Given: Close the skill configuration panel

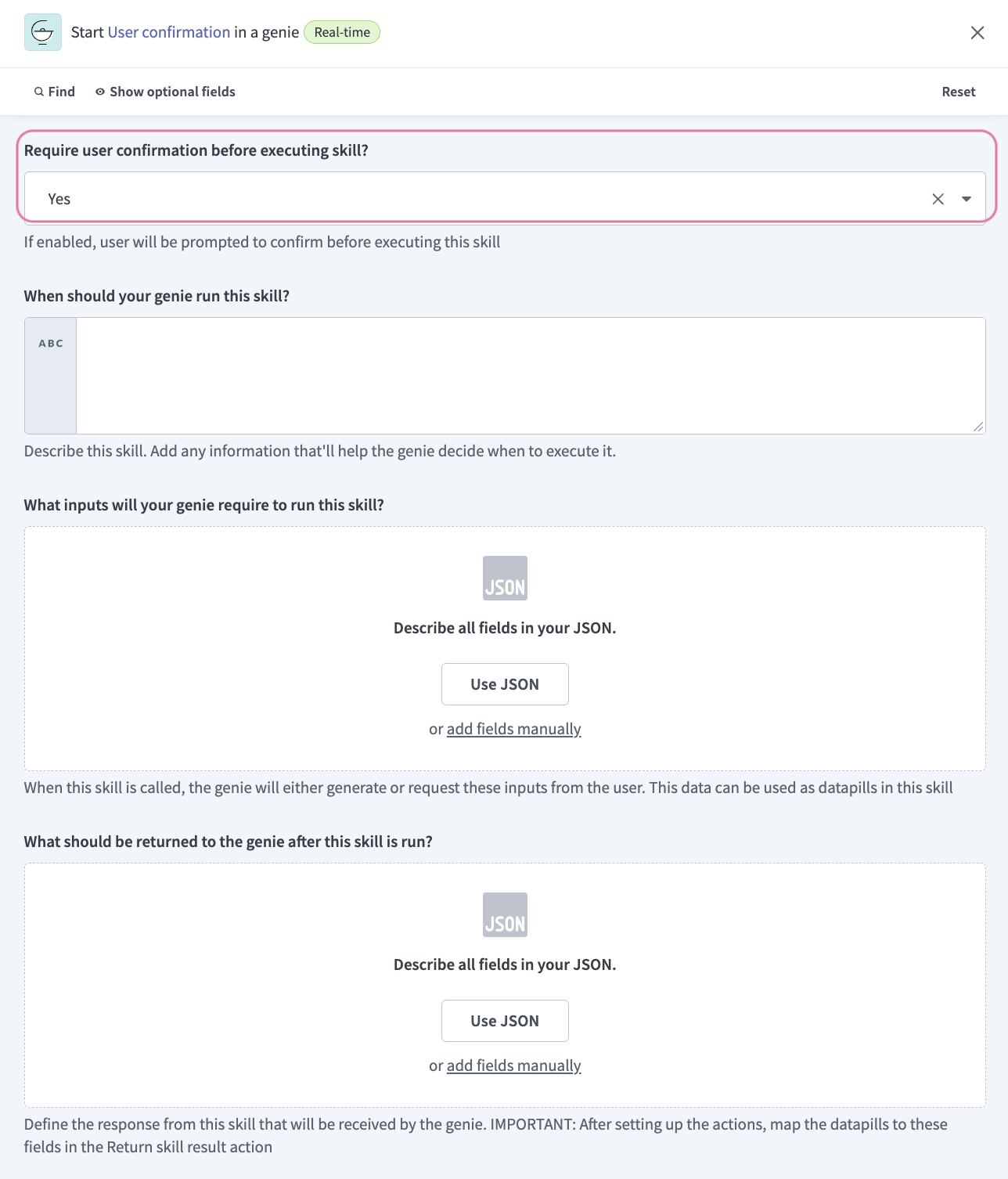Looking at the screenshot, I should [x=977, y=33].
